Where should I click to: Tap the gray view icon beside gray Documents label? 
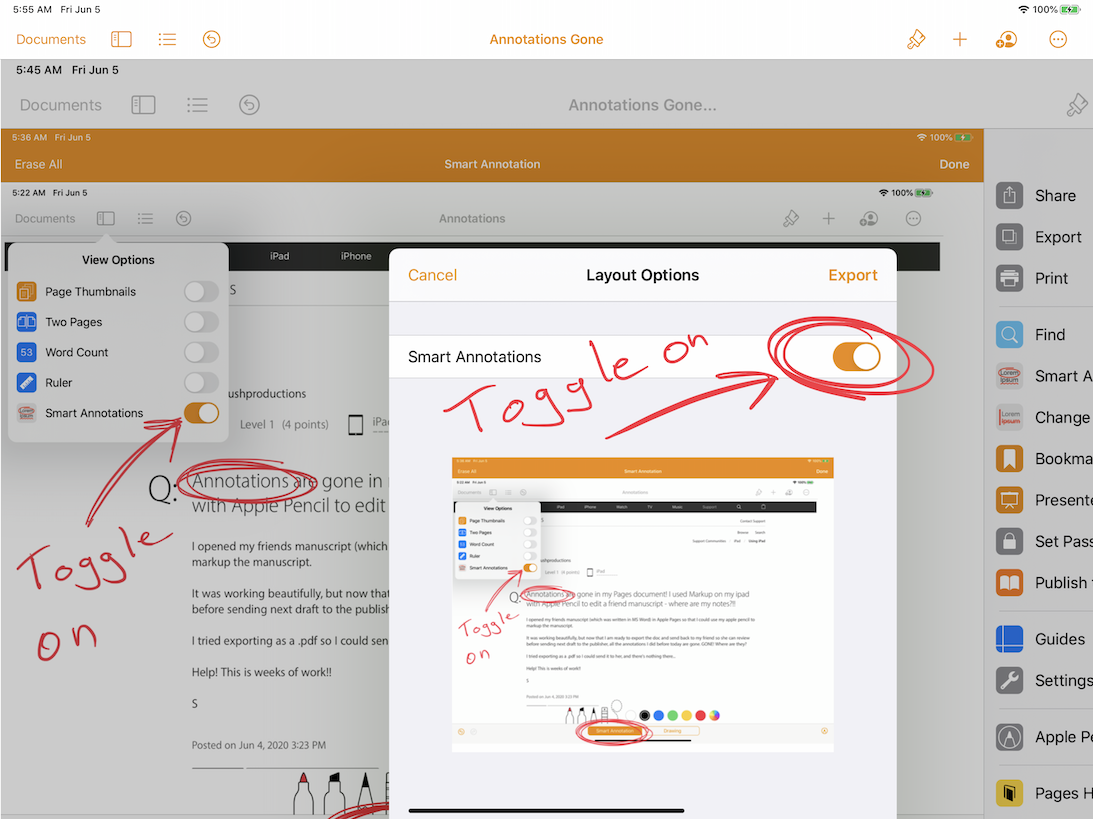click(x=143, y=105)
